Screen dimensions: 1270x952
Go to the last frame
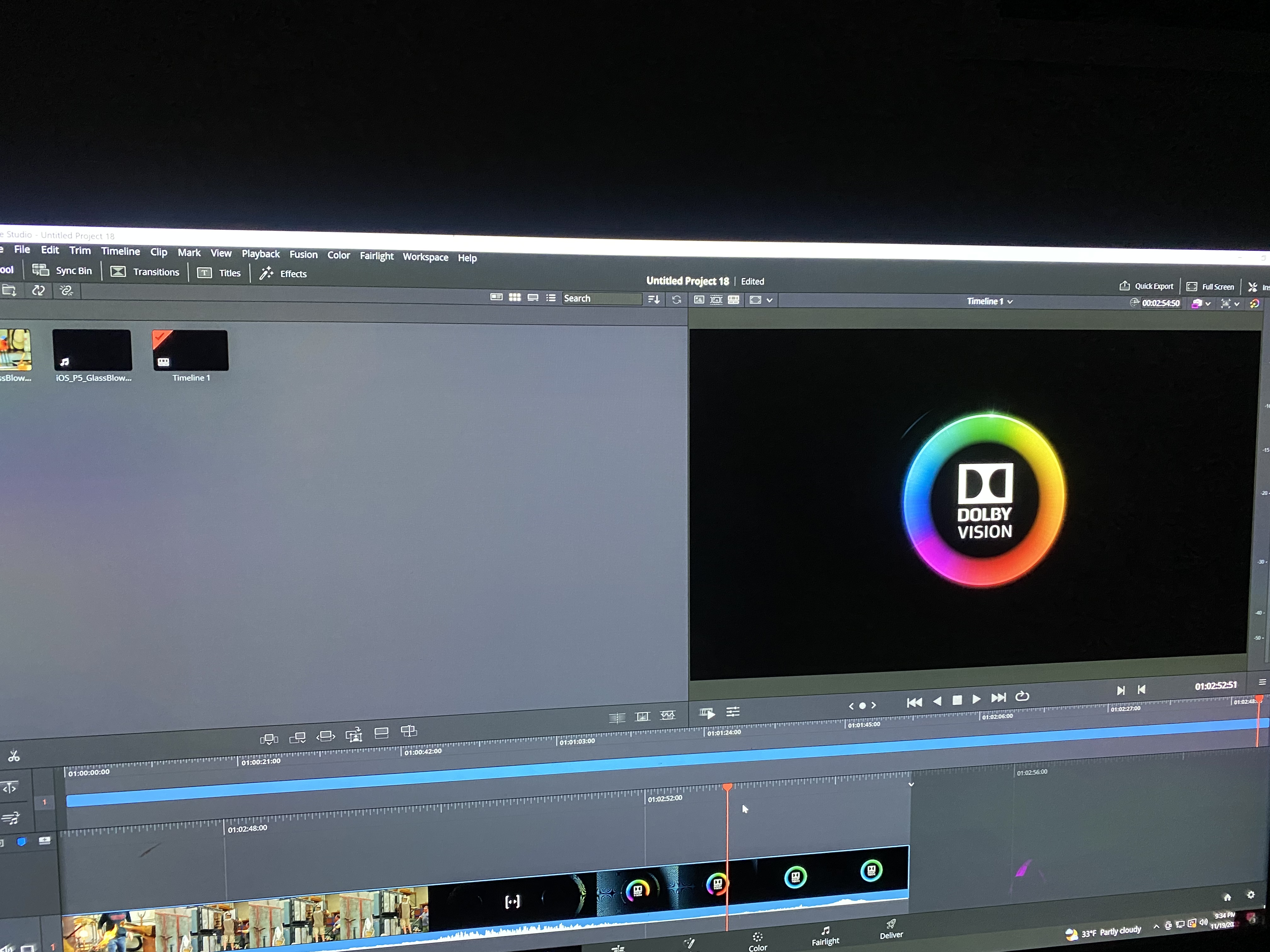998,698
